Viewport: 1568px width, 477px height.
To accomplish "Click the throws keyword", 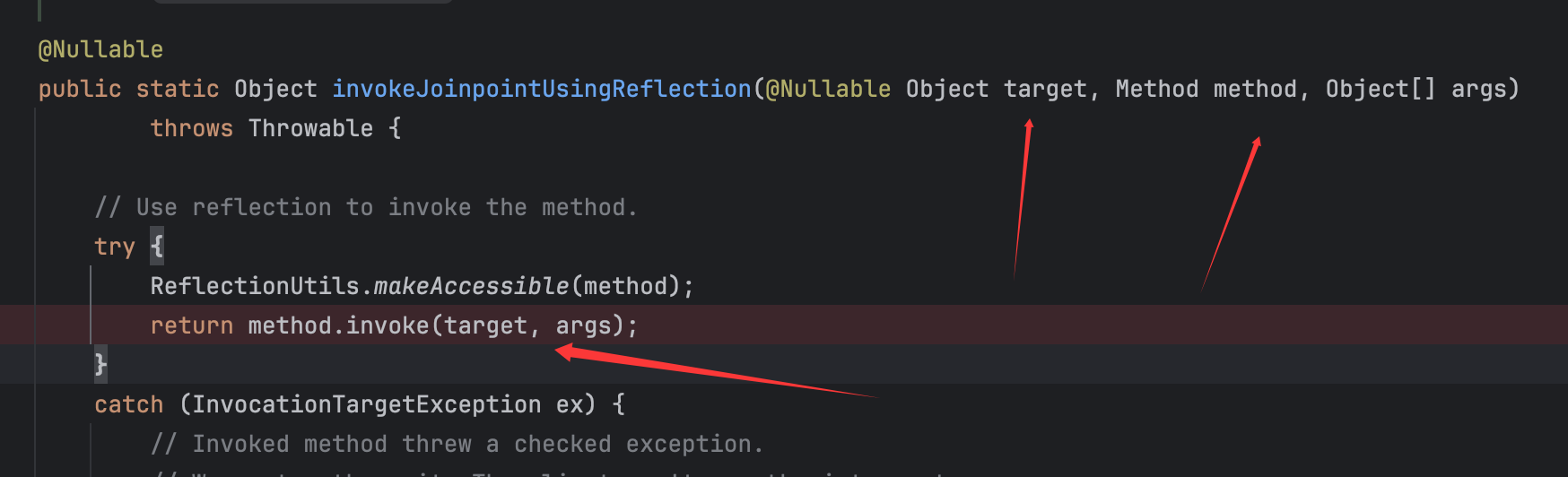I will 191,128.
